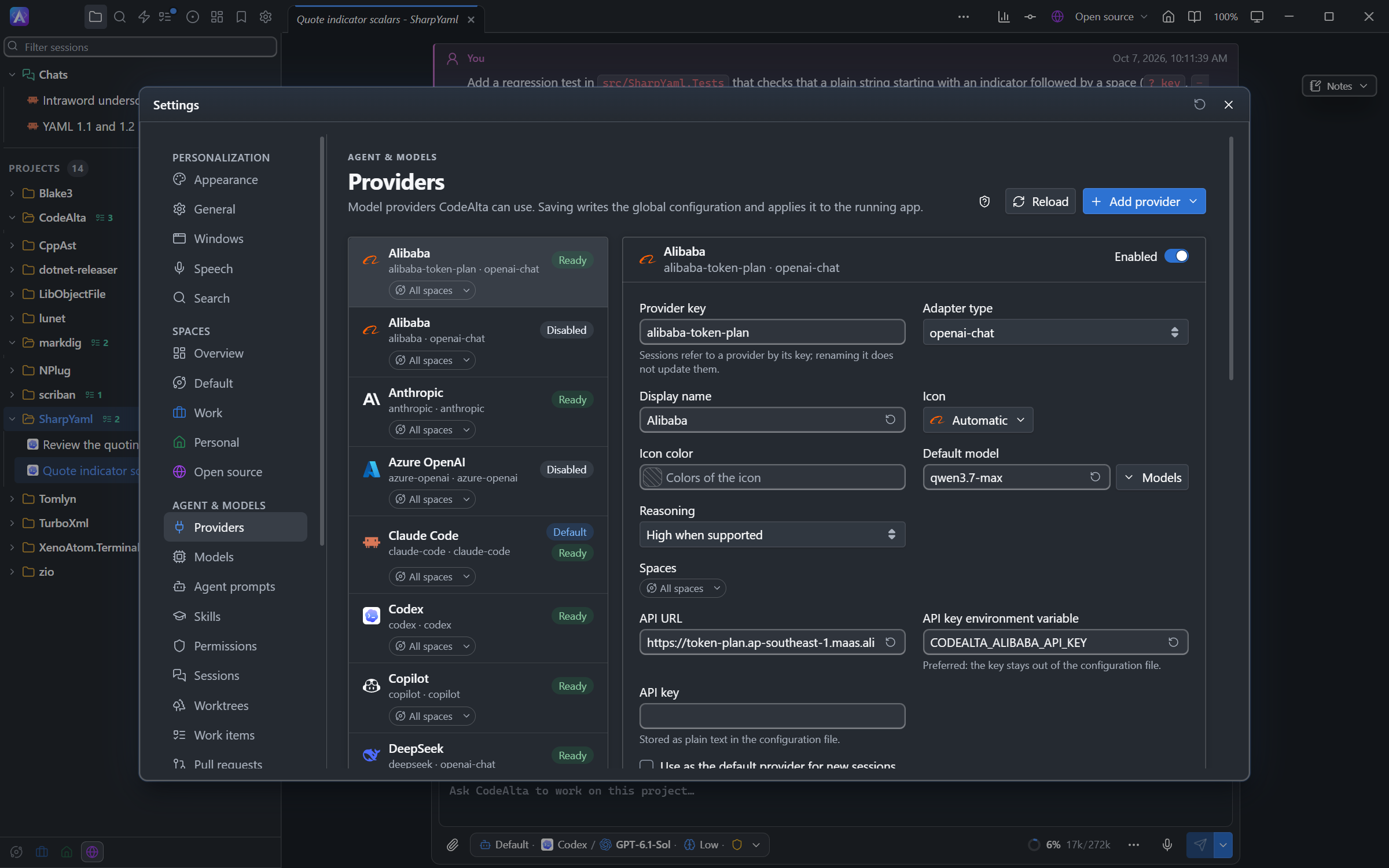1389x868 pixels.
Task: Click the home icon in title bar
Action: 1168,17
